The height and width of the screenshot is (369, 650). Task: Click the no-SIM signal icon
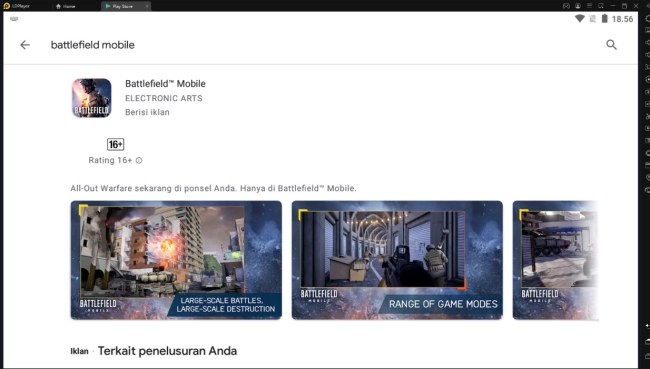pyautogui.click(x=593, y=19)
